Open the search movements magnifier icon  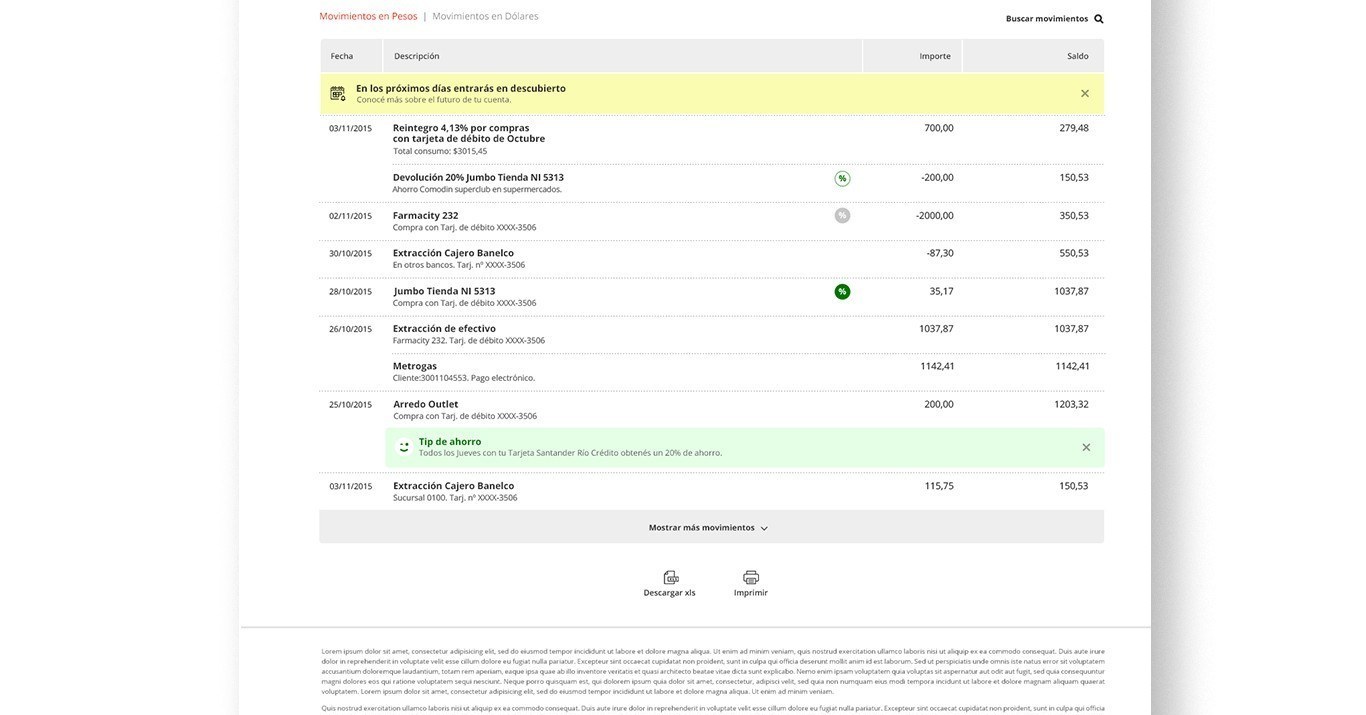pyautogui.click(x=1099, y=19)
